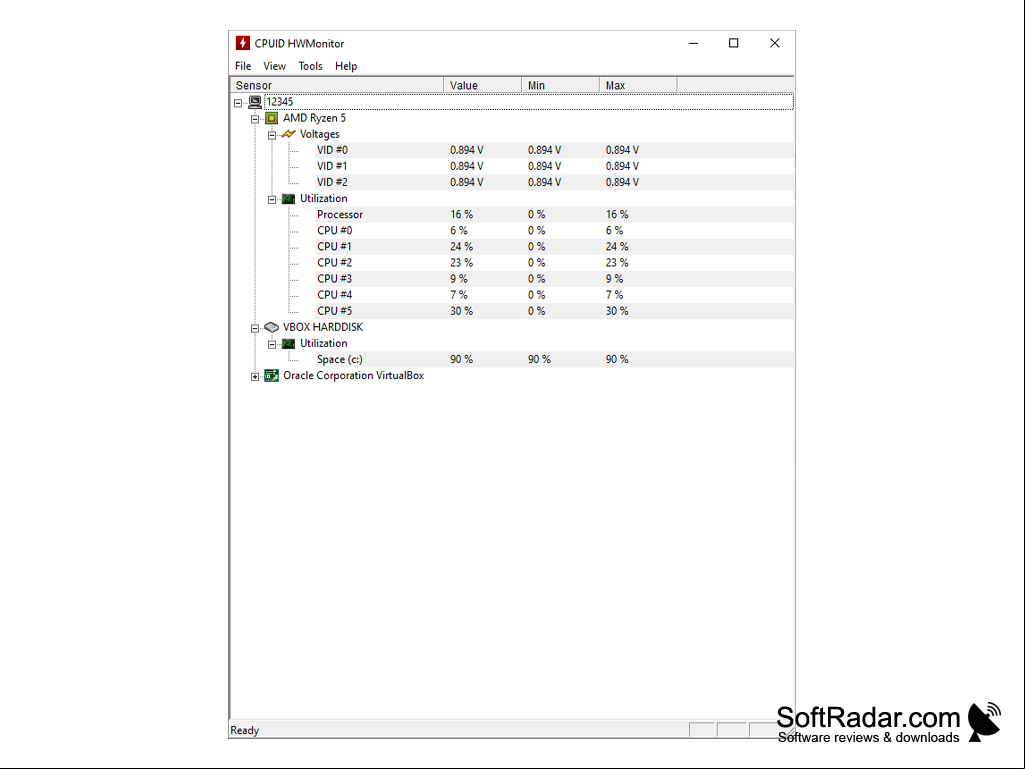Open the Tools menu
This screenshot has height=769, width=1025.
pos(311,66)
